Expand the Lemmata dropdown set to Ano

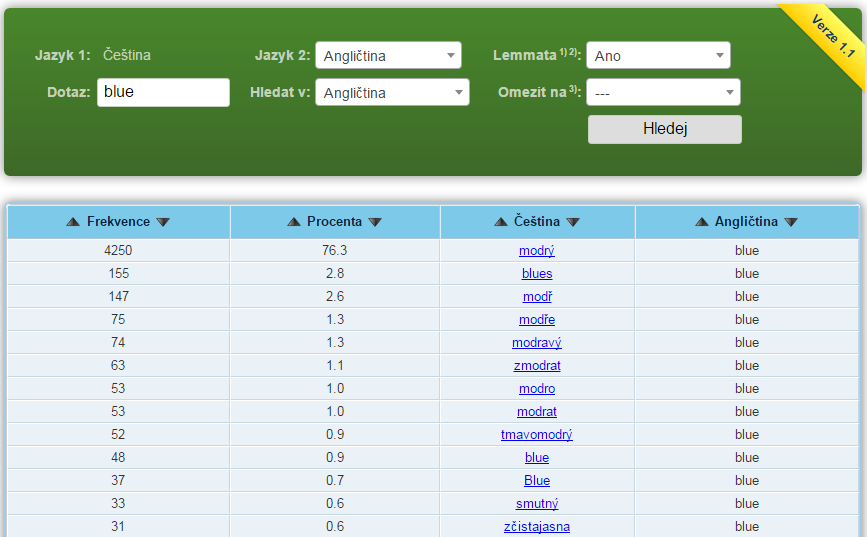658,56
